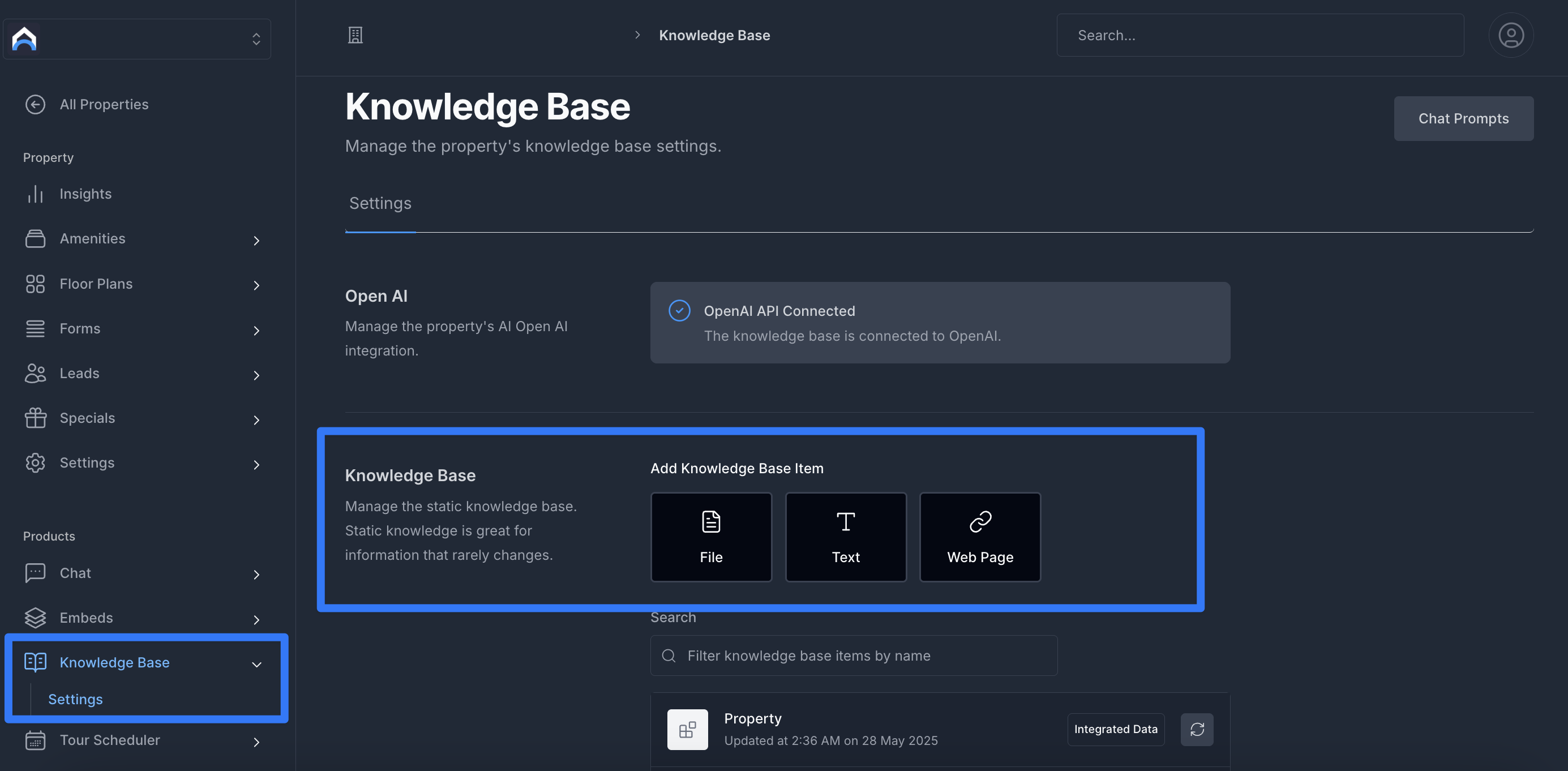Screen dimensions: 1568x771
Task: Click the Specials gift icon
Action: [x=35, y=418]
